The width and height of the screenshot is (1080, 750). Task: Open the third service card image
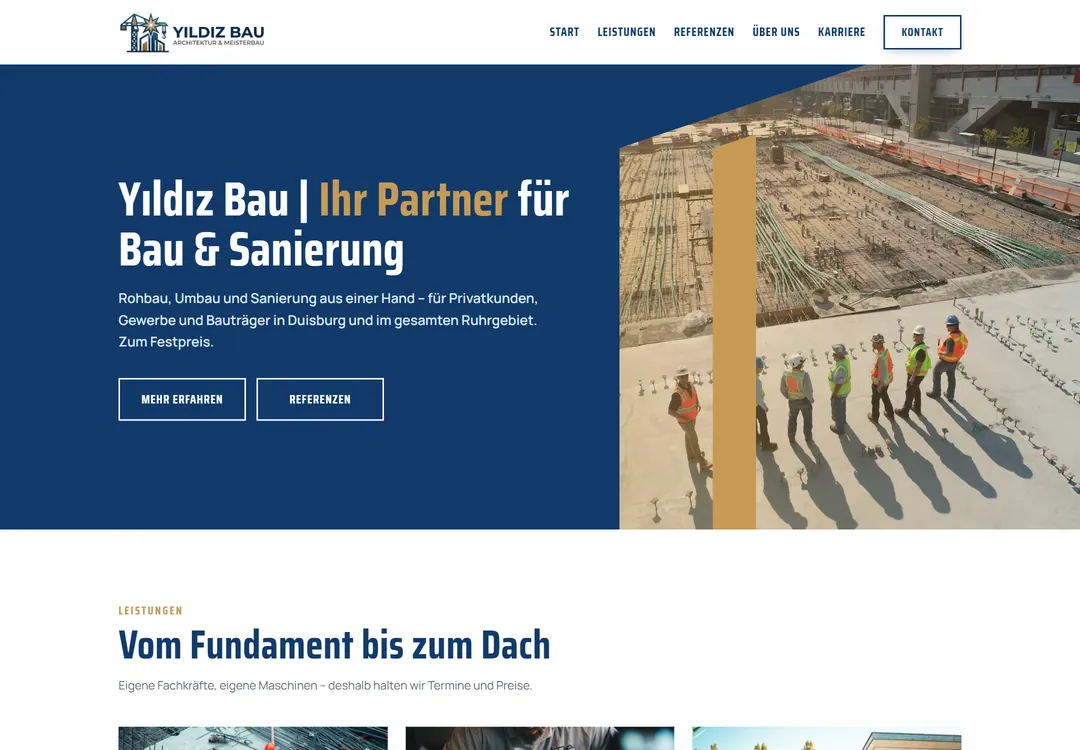pyautogui.click(x=827, y=738)
